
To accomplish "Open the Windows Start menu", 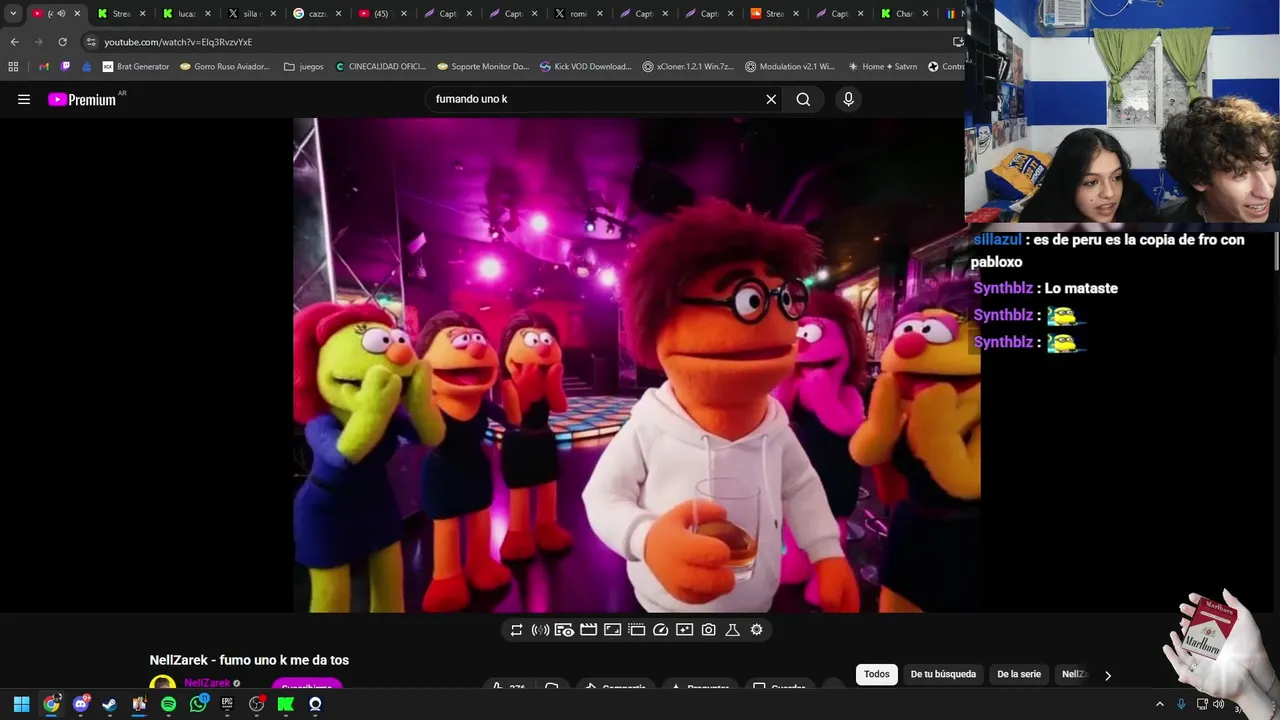I will [x=21, y=704].
